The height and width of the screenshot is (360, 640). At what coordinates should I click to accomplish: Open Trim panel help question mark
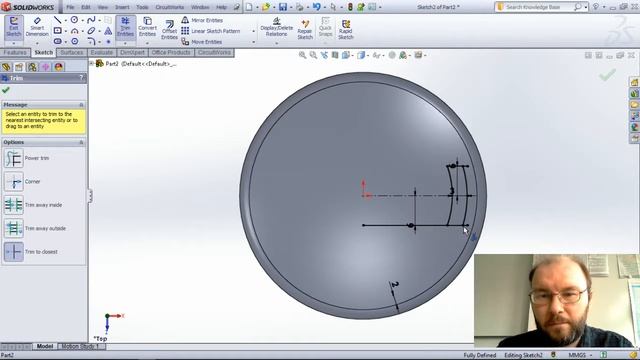point(81,78)
